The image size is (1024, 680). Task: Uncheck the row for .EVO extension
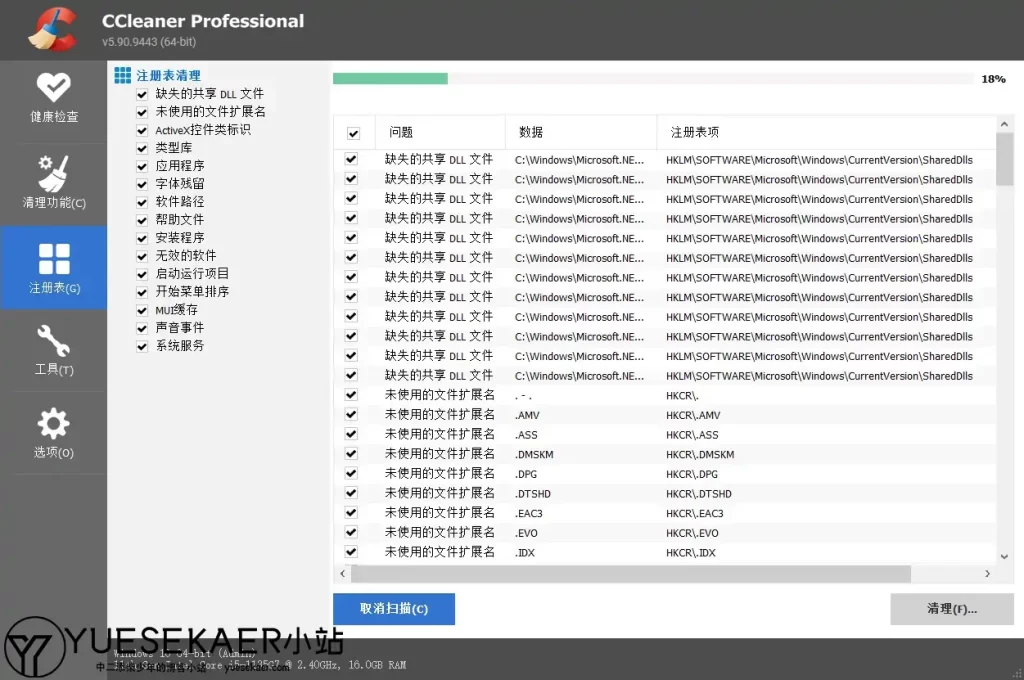pos(351,532)
